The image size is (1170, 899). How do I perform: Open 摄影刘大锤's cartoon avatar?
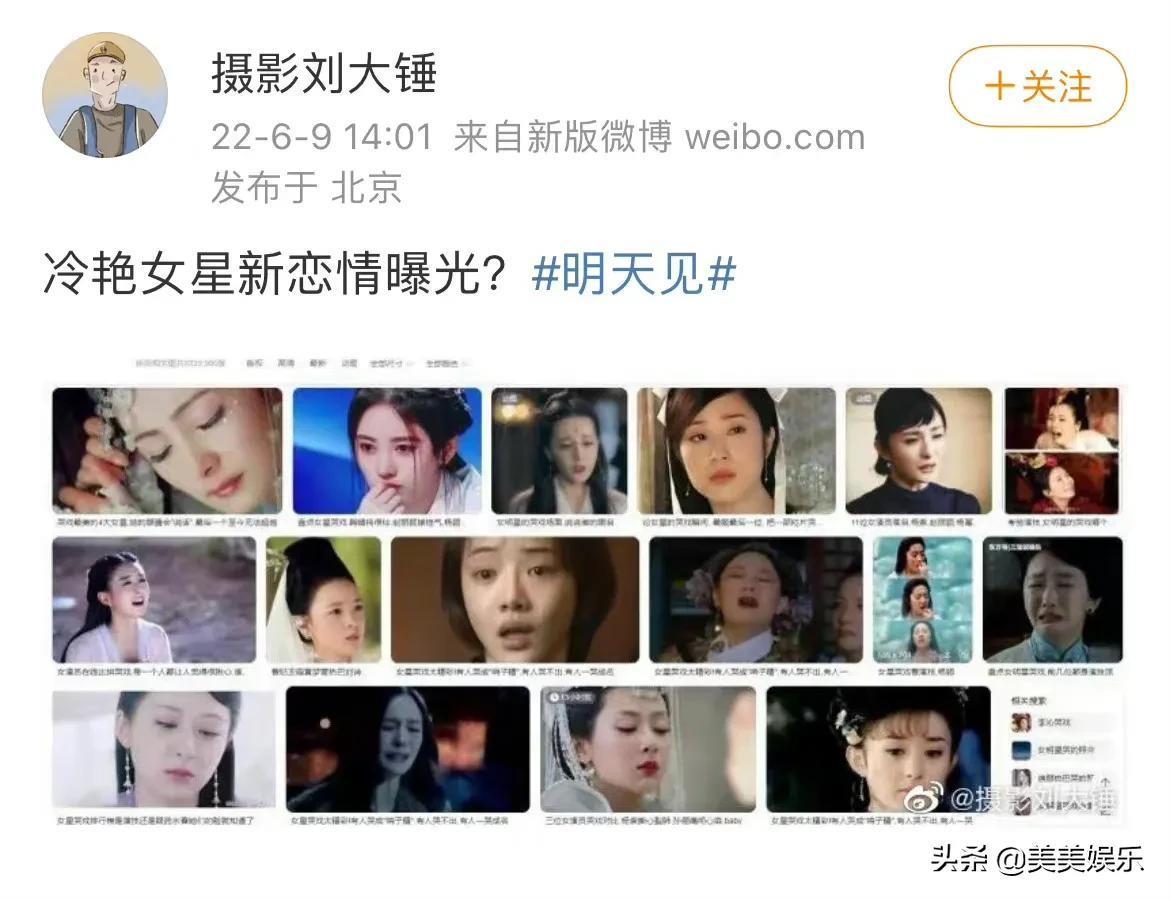coord(105,95)
